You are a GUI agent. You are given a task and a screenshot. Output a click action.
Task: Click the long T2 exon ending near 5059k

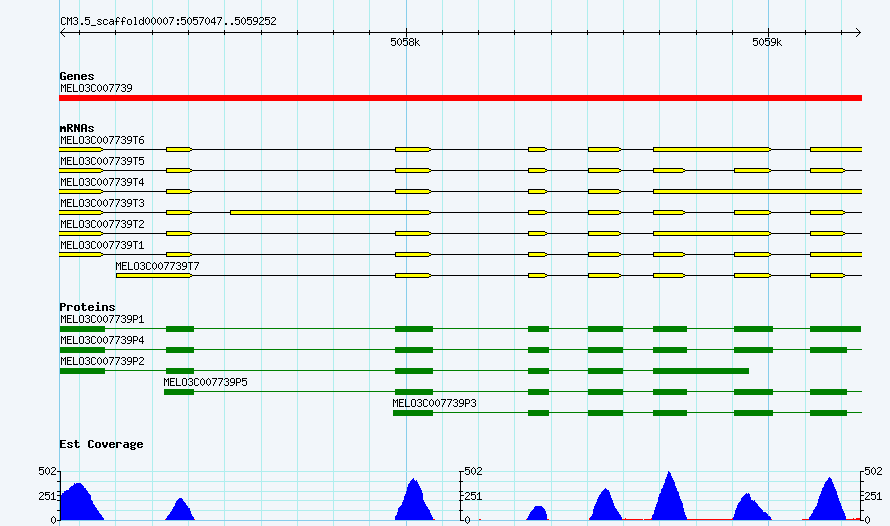click(712, 234)
